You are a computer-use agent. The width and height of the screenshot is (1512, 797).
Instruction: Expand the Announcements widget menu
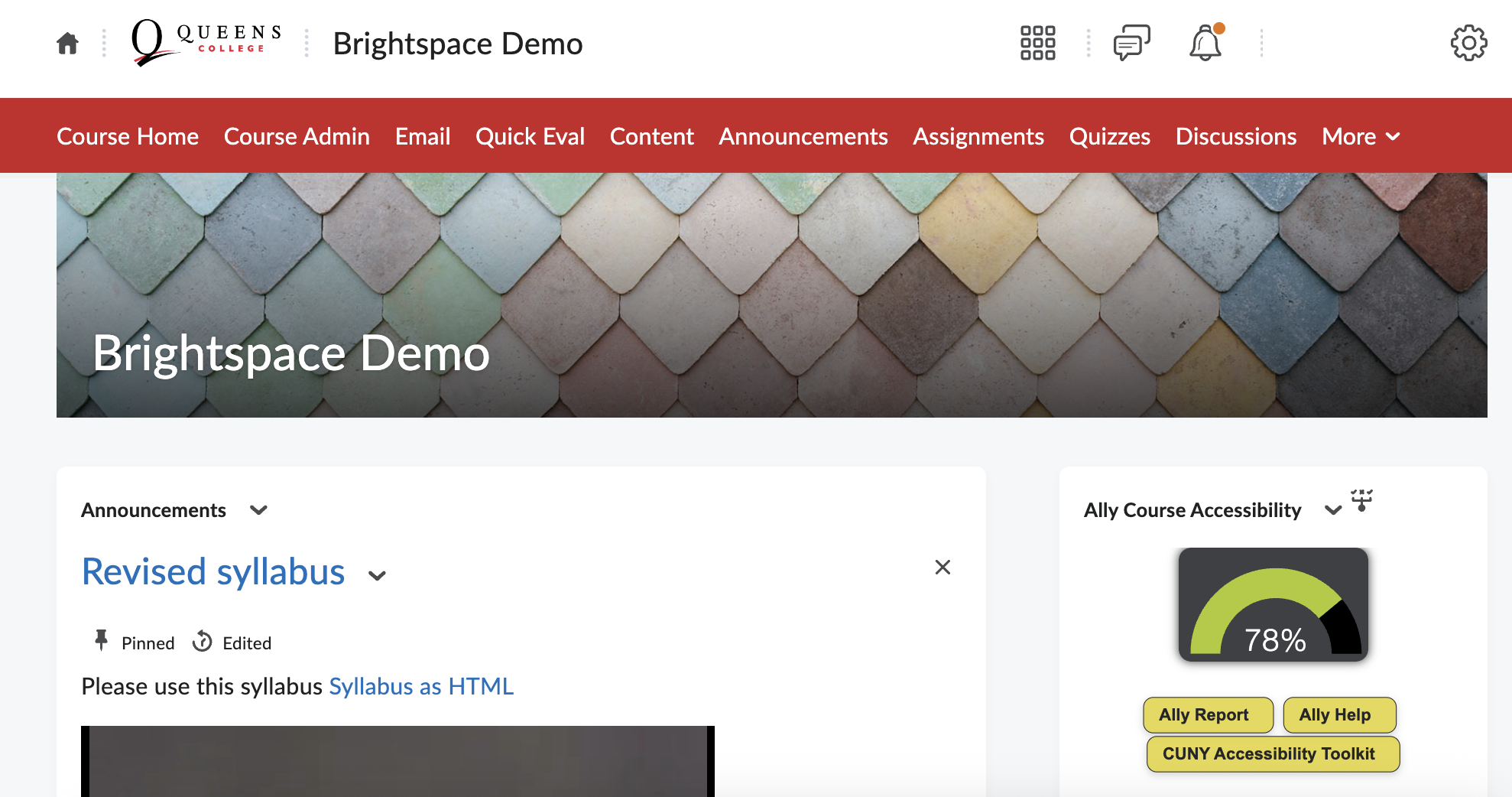[258, 510]
